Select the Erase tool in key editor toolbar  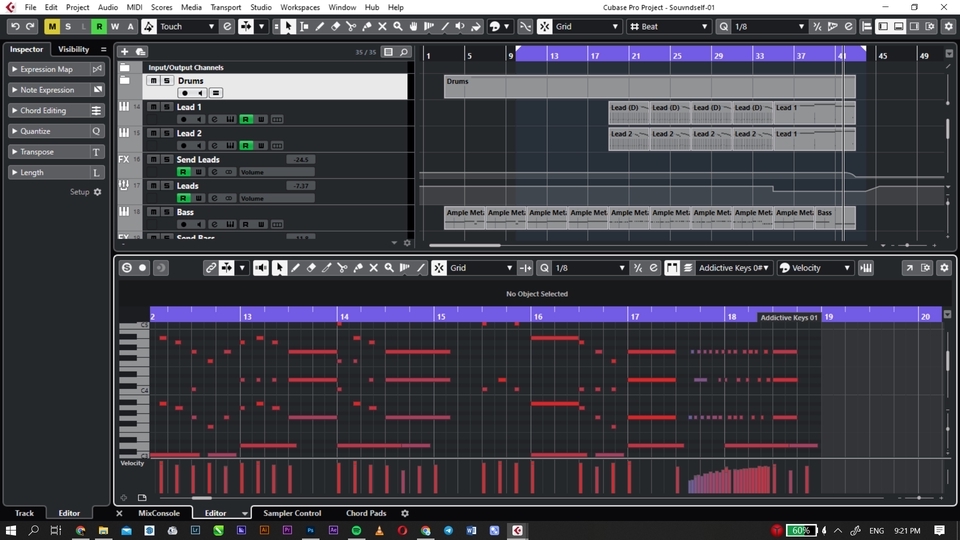311,268
